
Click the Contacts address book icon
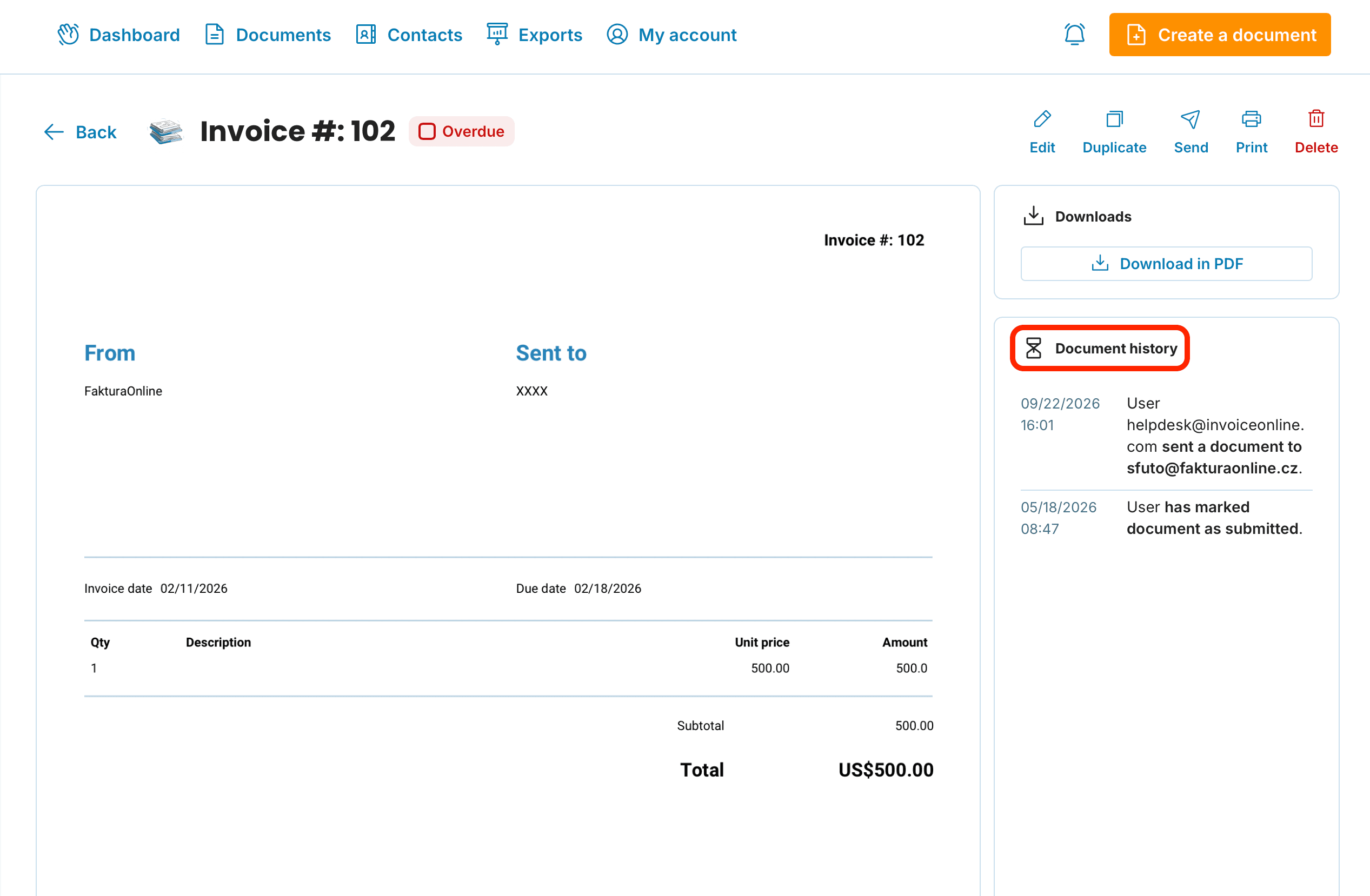pos(366,35)
